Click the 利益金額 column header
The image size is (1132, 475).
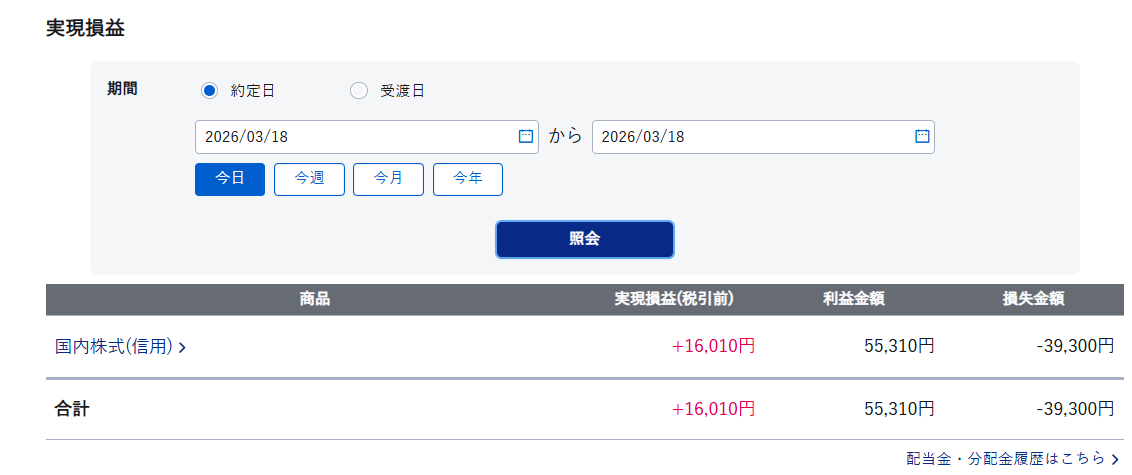853,299
